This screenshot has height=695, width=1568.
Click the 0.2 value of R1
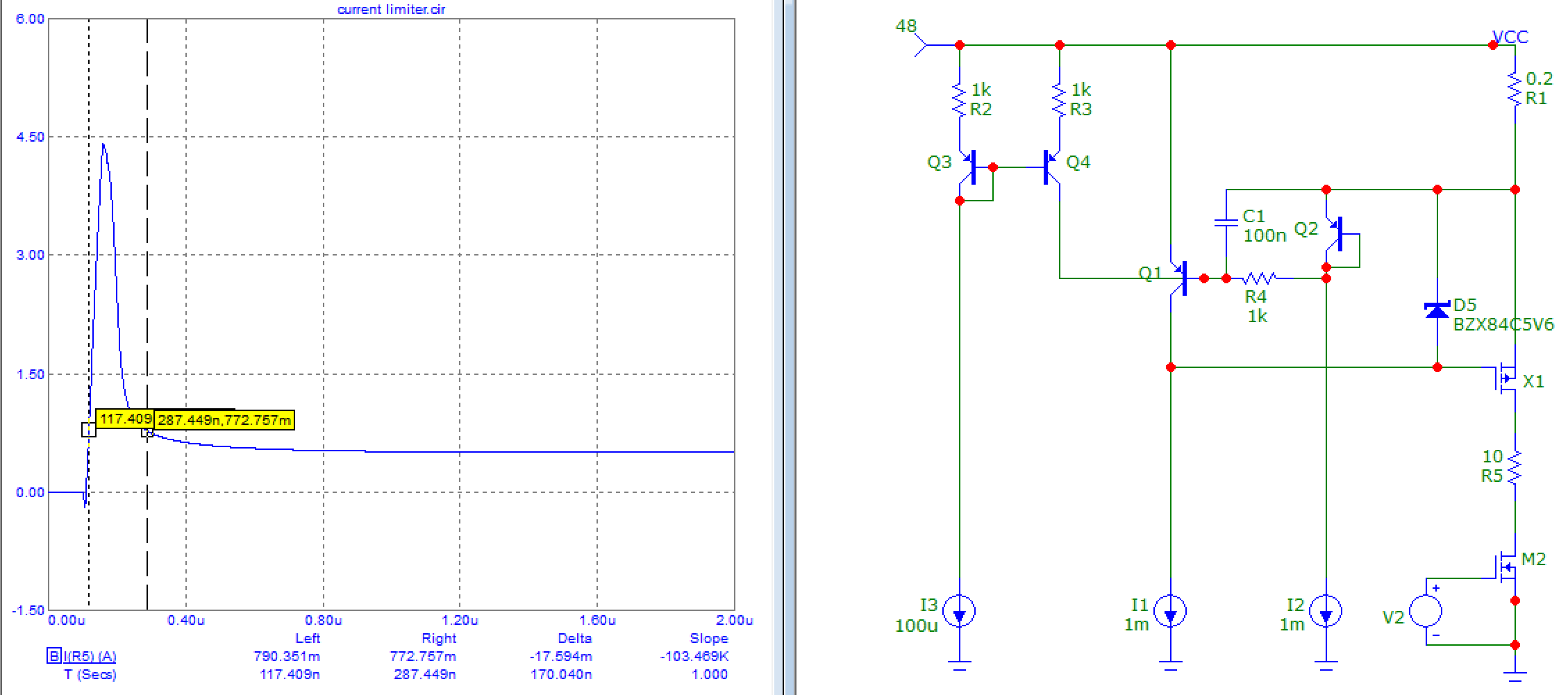(1539, 78)
